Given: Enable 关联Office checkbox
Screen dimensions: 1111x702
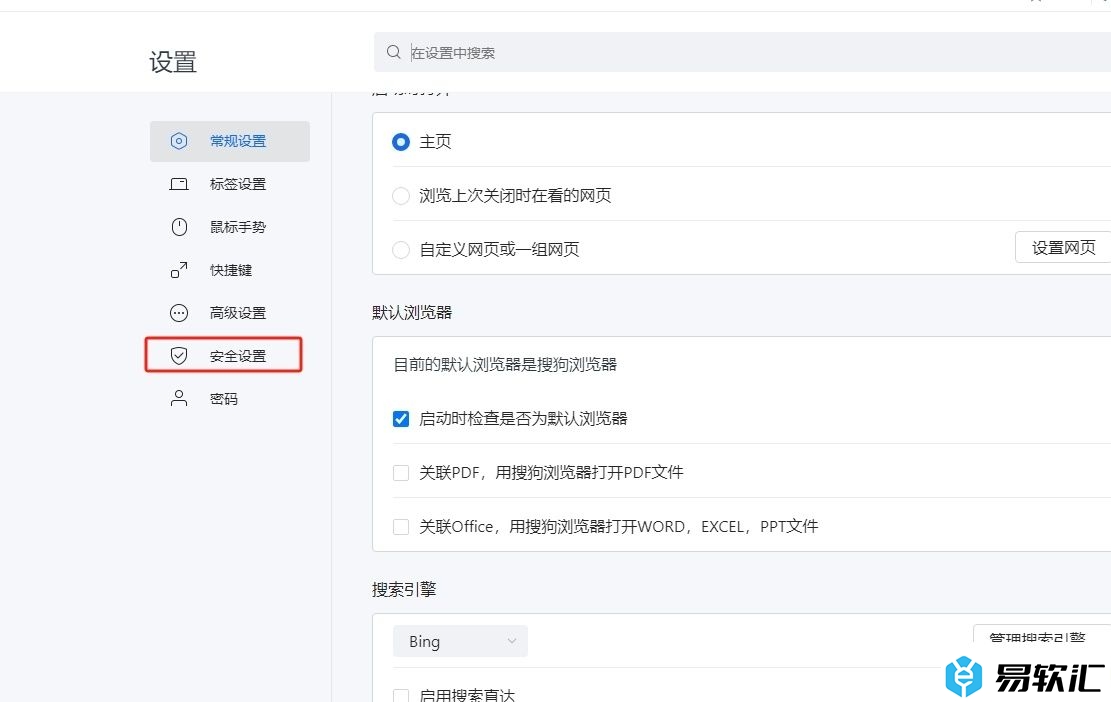Looking at the screenshot, I should pos(401,526).
